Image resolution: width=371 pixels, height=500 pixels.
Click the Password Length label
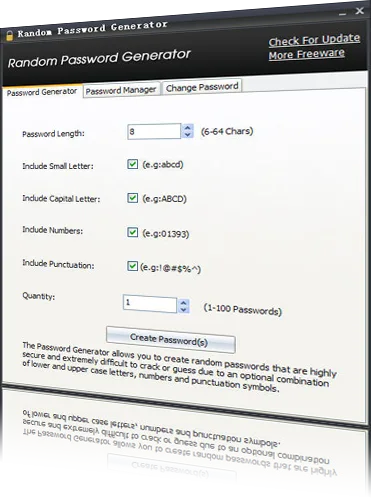point(53,134)
